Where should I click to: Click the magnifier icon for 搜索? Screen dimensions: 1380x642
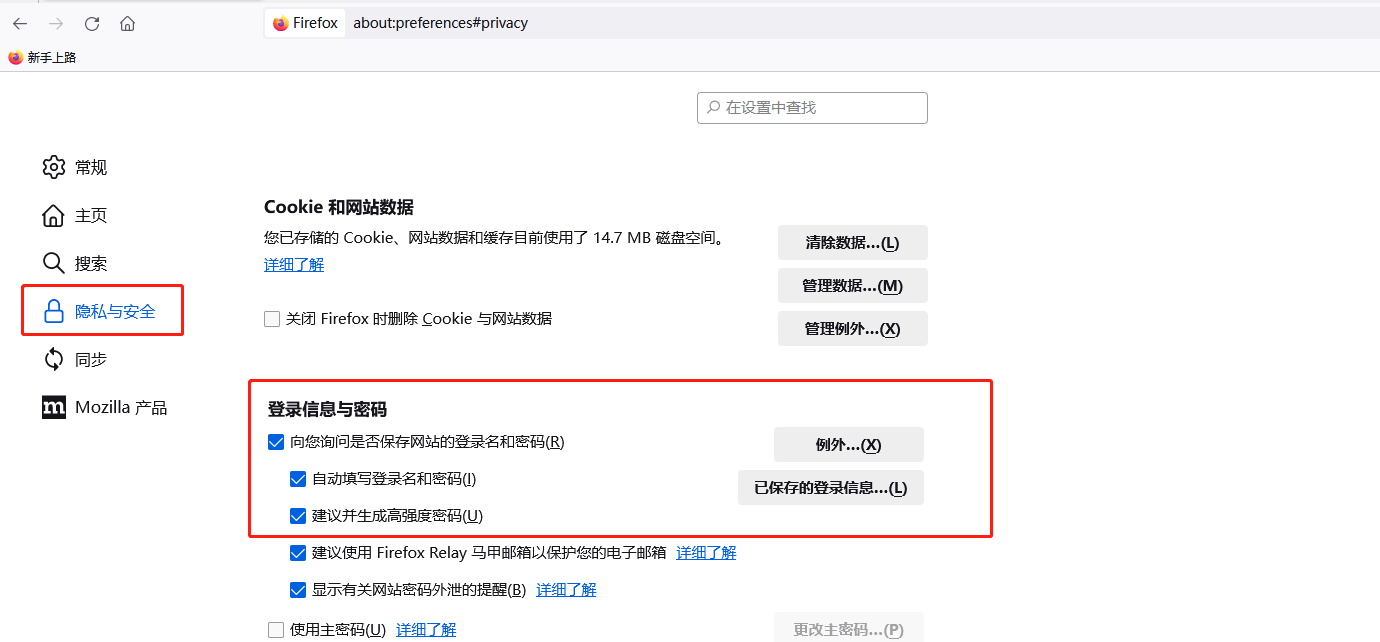point(54,263)
